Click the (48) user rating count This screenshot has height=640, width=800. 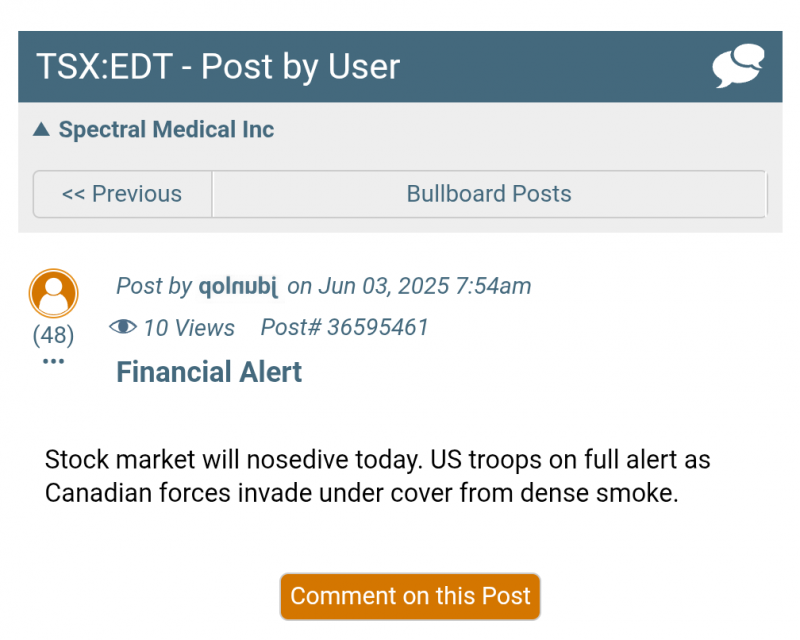54,335
